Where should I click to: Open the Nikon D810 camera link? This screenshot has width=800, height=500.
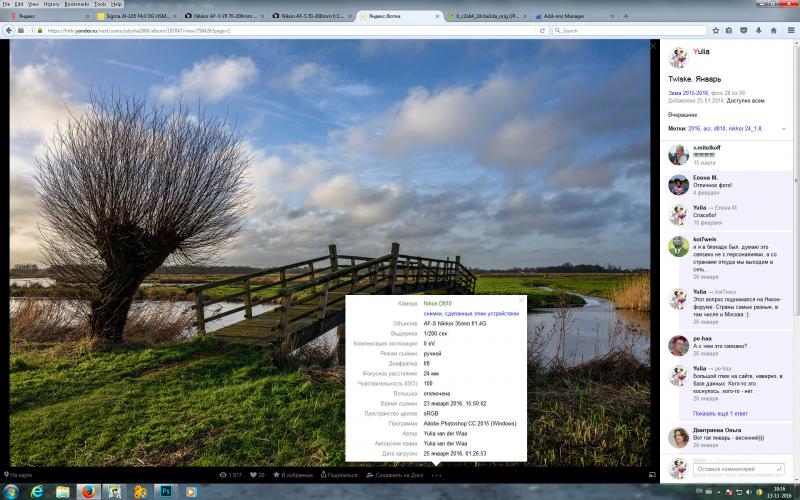[437, 304]
